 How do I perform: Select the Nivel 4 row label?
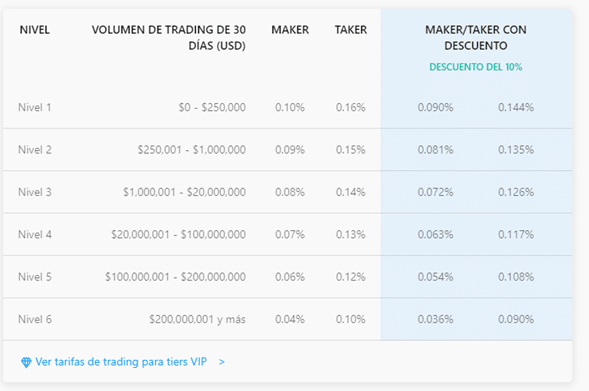(x=35, y=235)
